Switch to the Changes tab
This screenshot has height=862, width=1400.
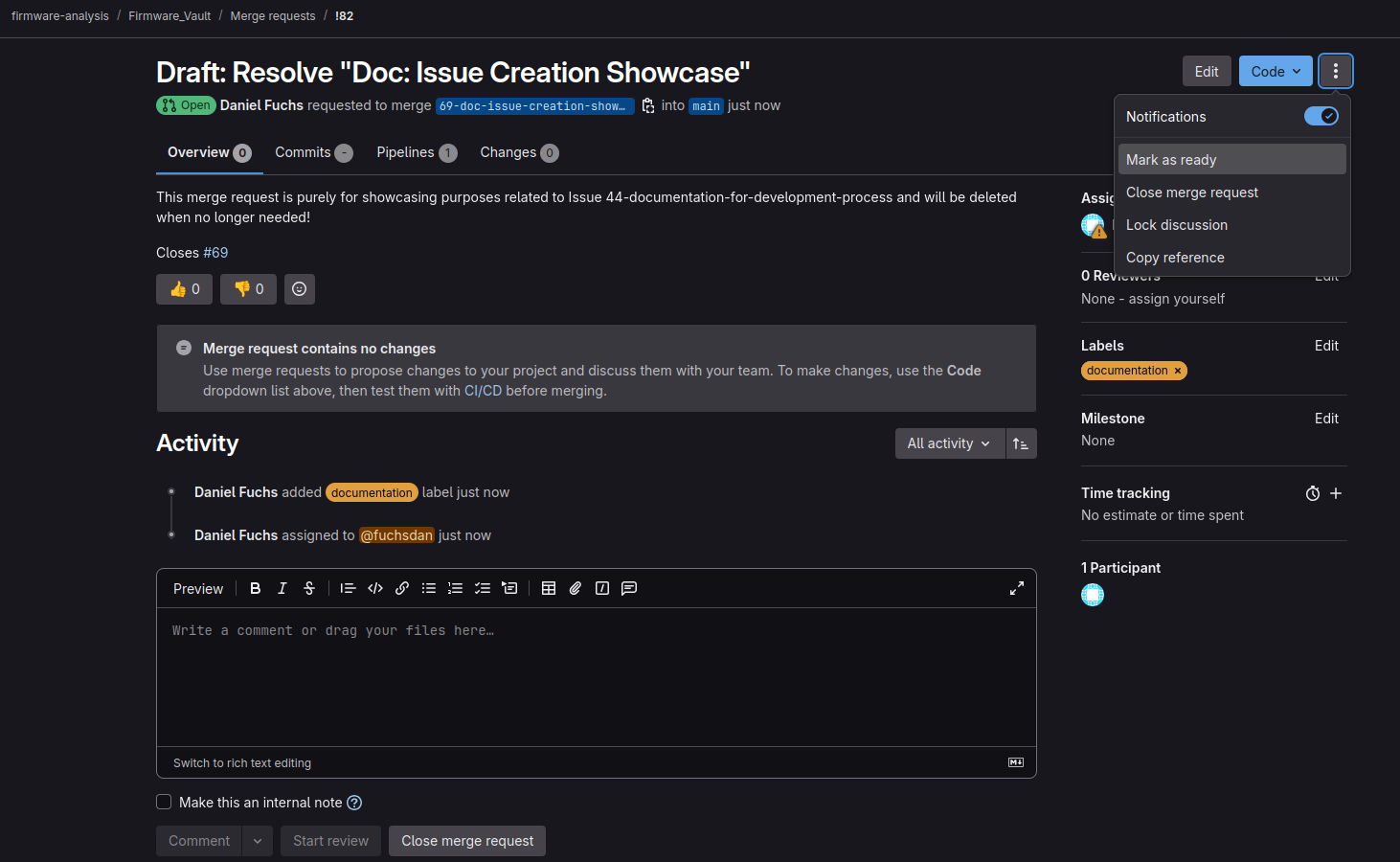click(519, 152)
